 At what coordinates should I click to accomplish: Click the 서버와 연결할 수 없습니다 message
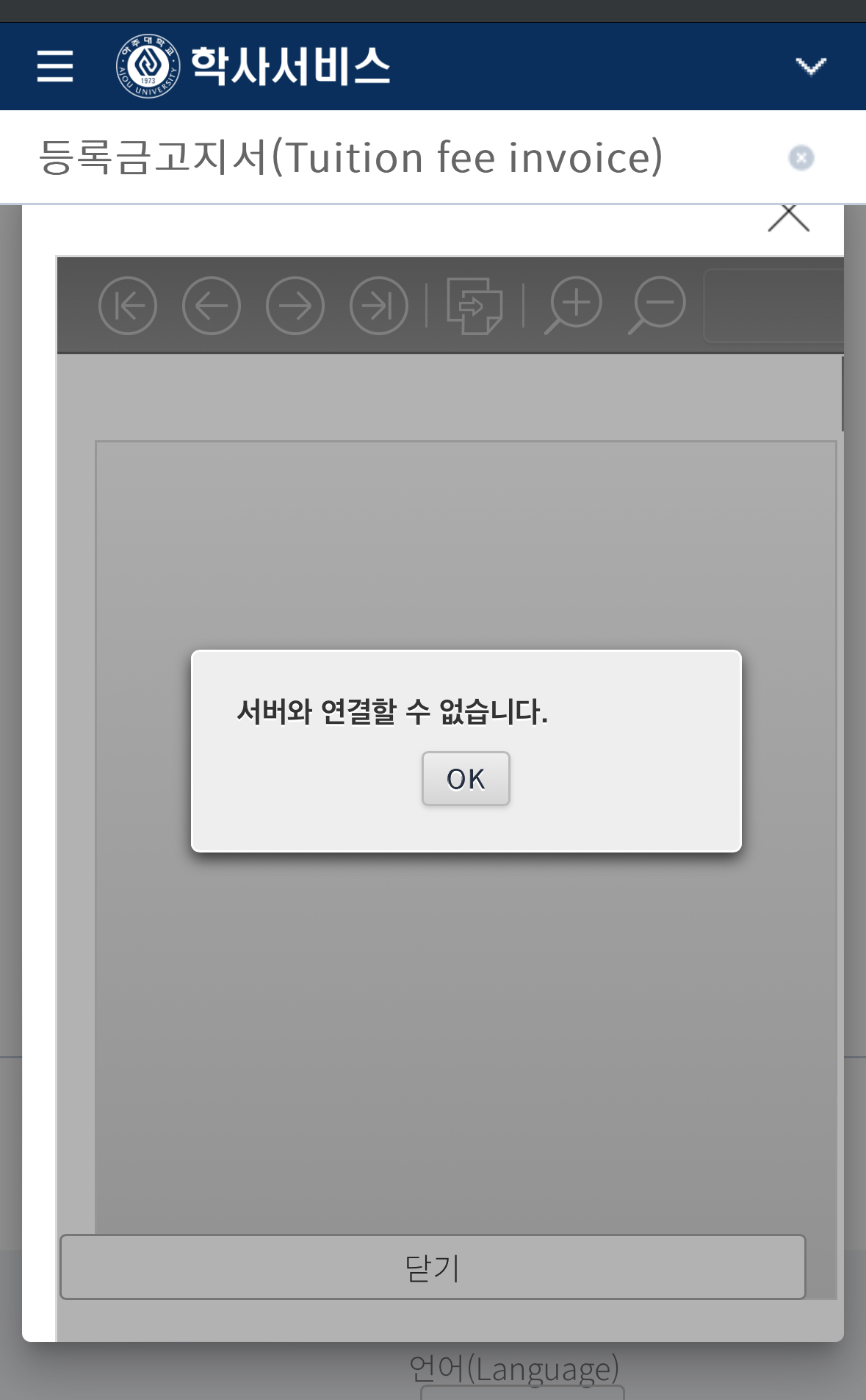click(392, 711)
